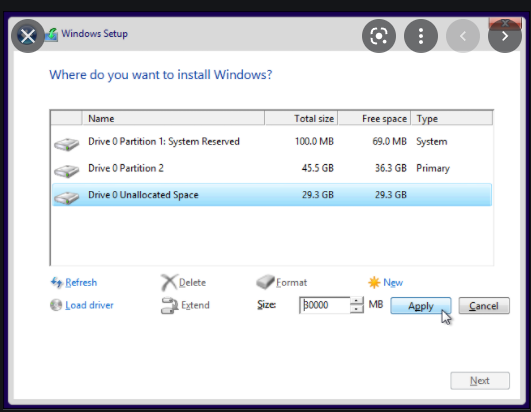Click the System type cell
Viewport: 531px width, 412px height.
pos(432,142)
